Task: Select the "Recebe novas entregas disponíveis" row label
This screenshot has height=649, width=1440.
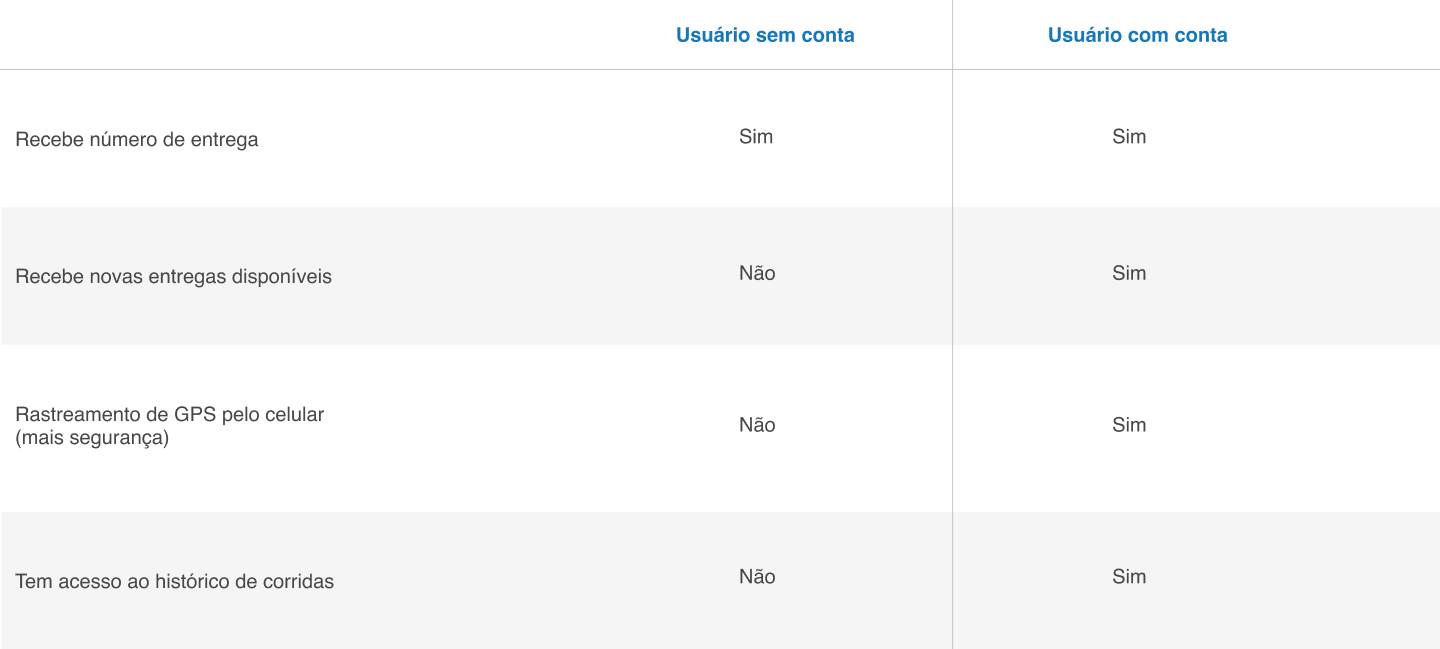Action: coord(173,277)
